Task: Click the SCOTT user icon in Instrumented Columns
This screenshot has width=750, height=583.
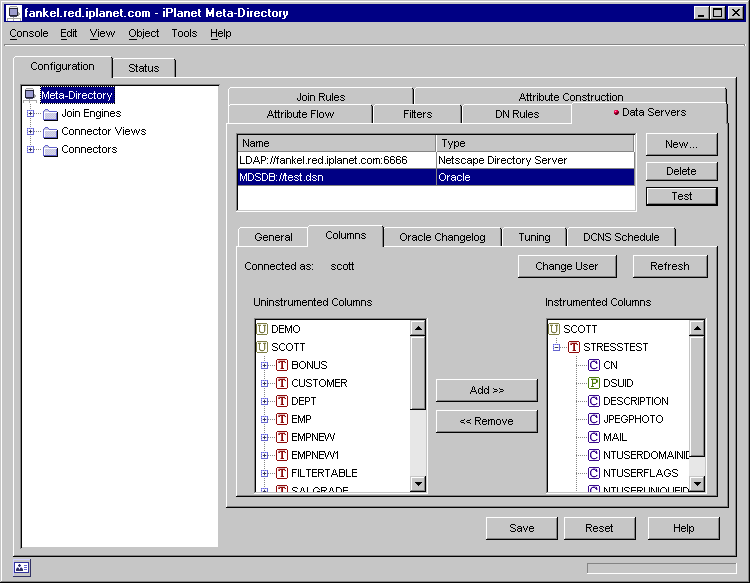Action: coord(554,329)
